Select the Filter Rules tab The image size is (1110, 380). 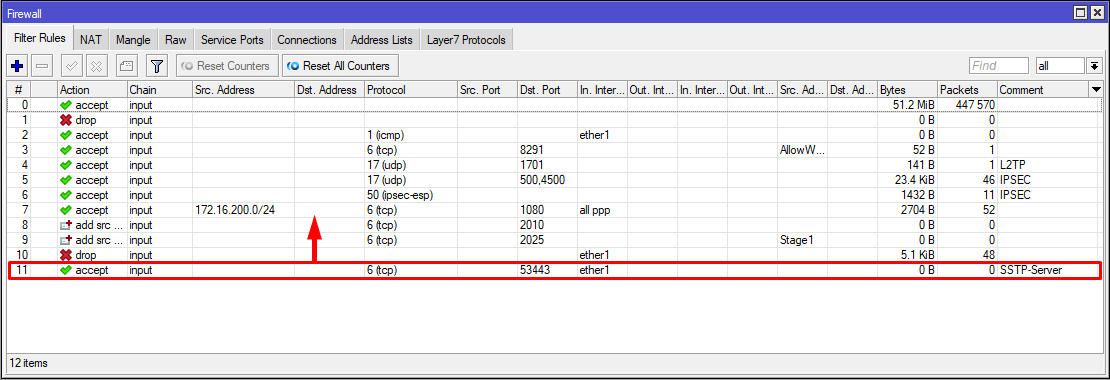[40, 38]
